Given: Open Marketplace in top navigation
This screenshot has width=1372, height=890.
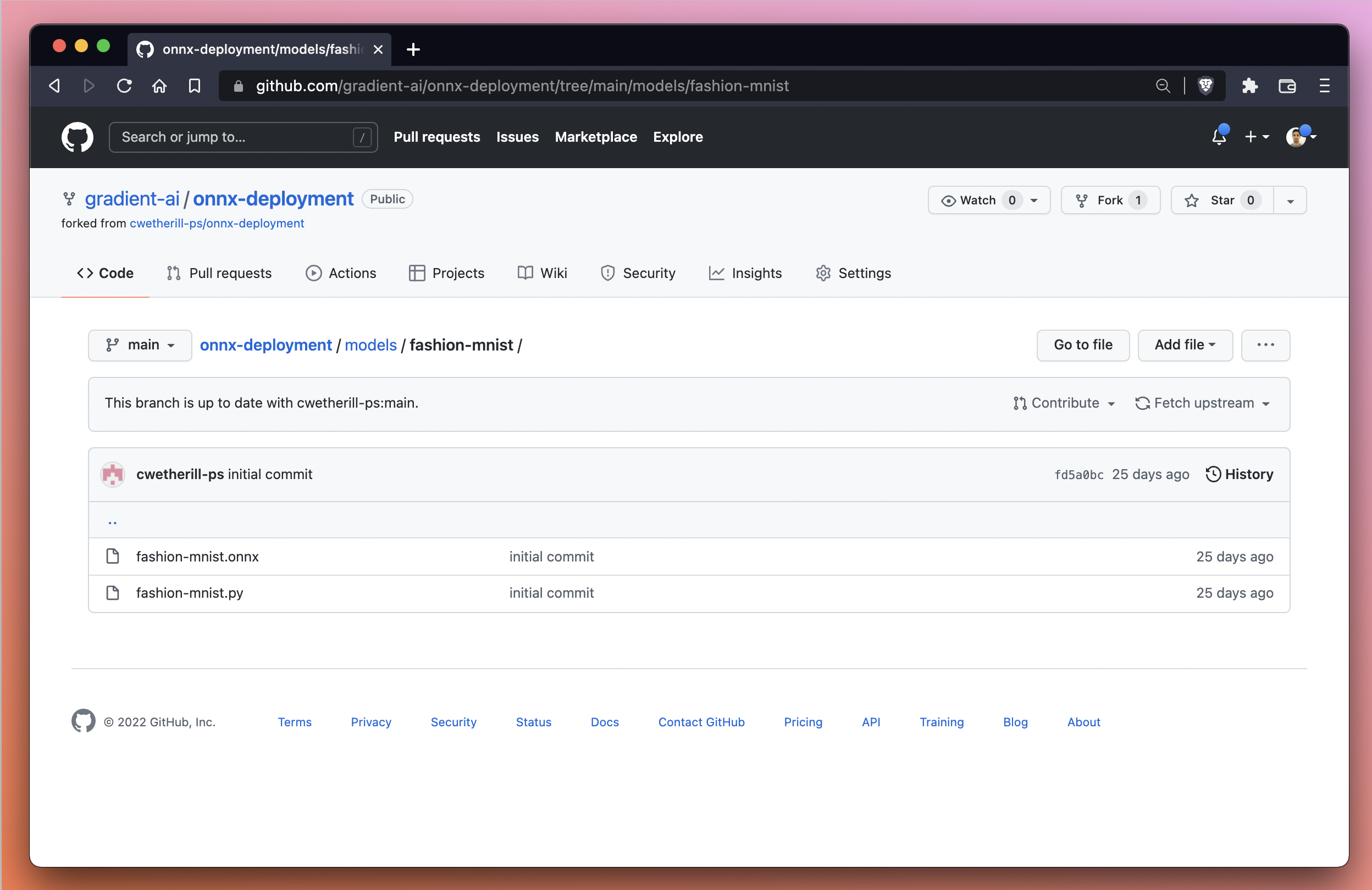Looking at the screenshot, I should 595,137.
